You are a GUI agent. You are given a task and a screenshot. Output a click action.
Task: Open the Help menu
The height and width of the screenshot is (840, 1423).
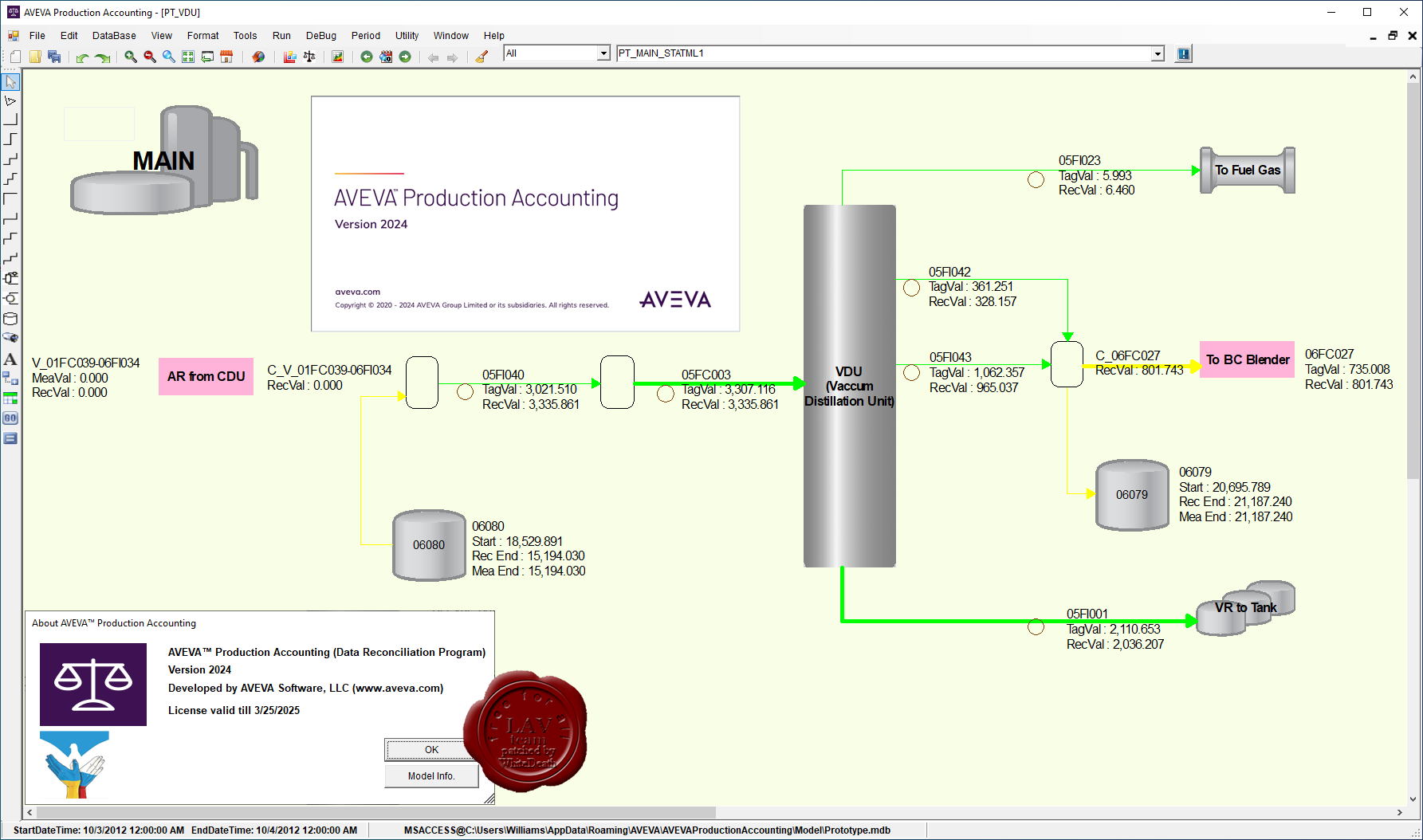click(x=494, y=36)
